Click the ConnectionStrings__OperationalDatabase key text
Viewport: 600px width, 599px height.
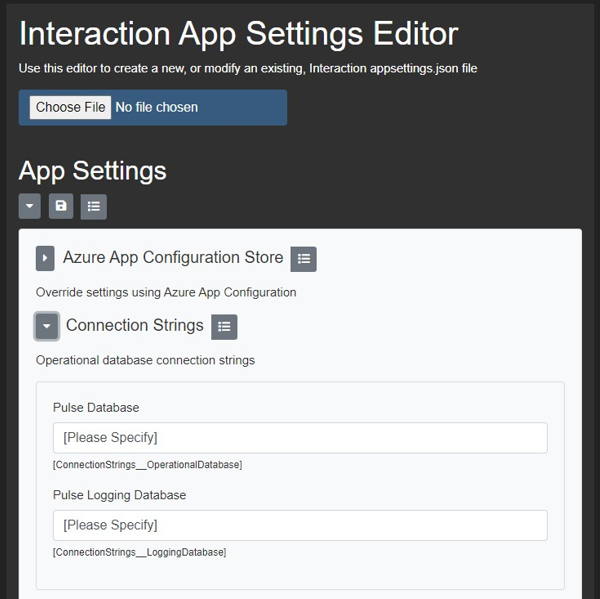coord(147,465)
